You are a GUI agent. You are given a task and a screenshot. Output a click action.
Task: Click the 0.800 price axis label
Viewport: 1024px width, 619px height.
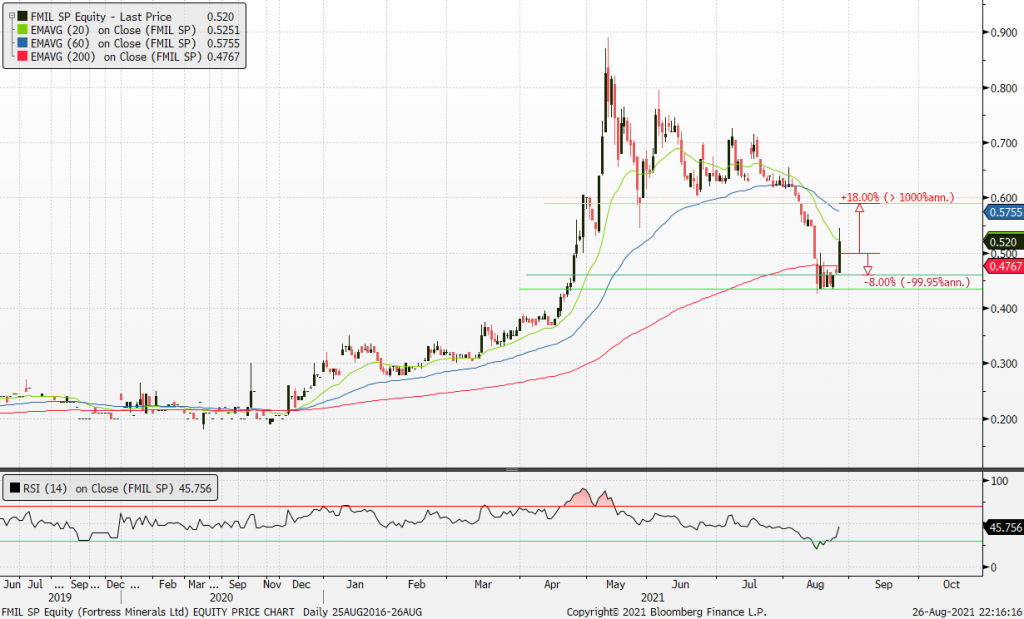(1004, 88)
